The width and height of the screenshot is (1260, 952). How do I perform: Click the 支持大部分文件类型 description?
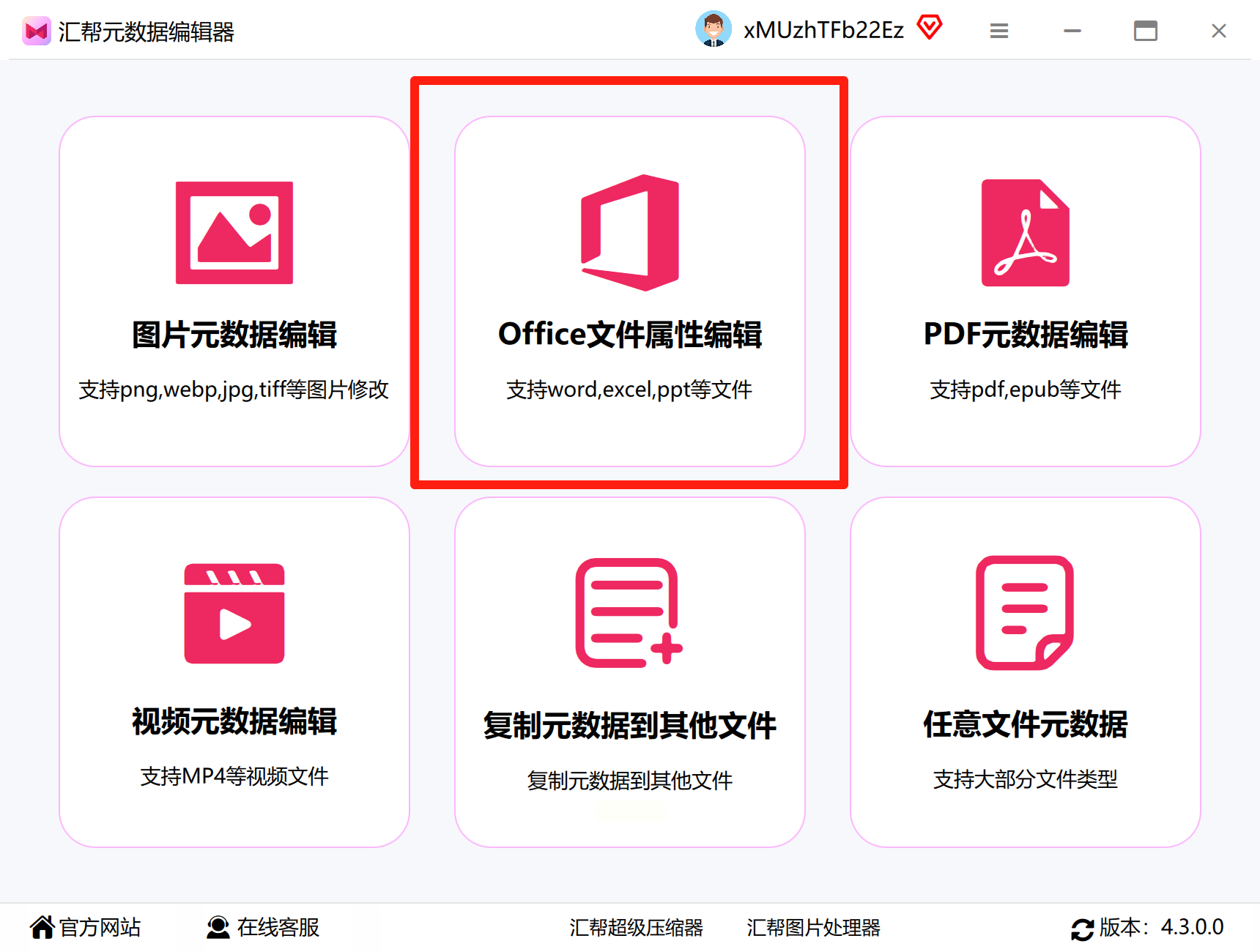[1026, 779]
